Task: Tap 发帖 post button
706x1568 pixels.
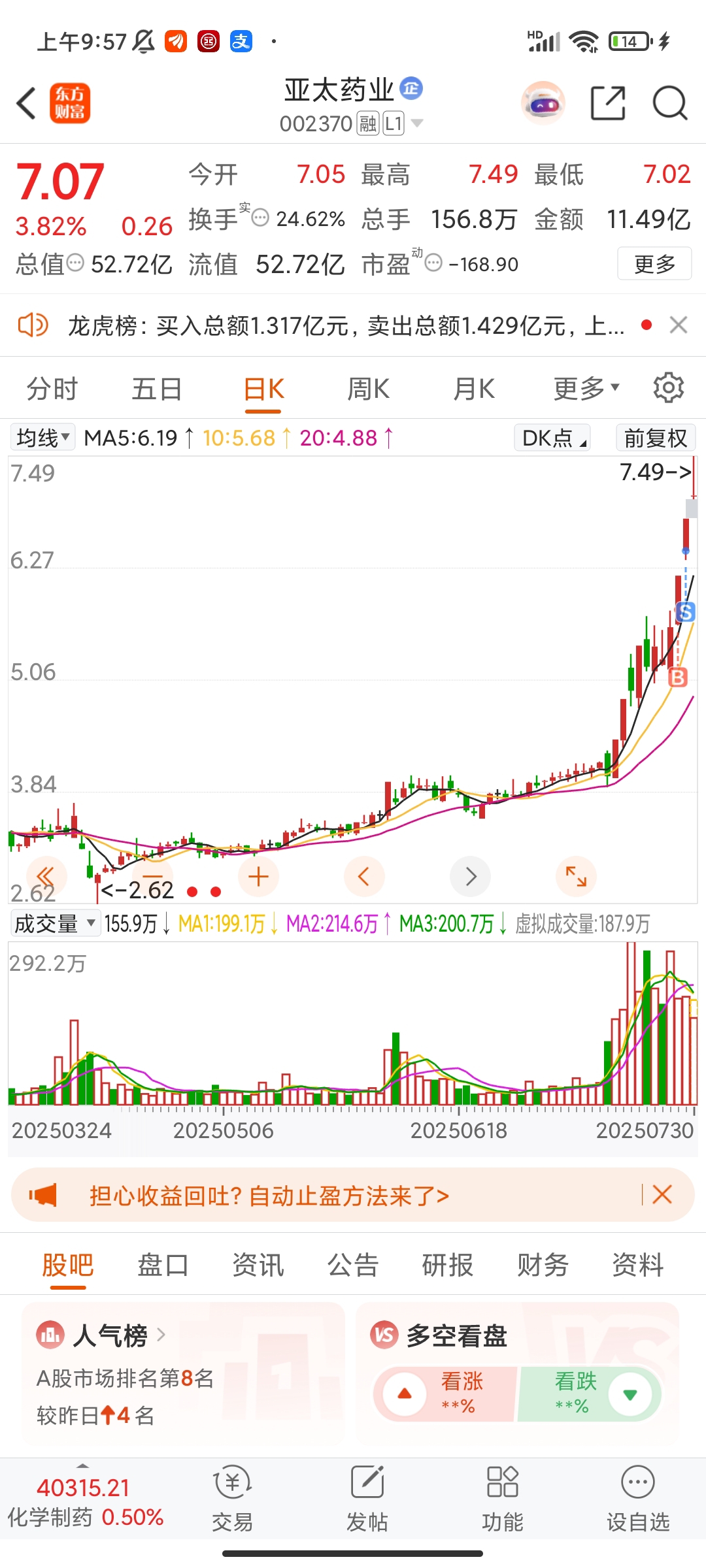Action: (x=367, y=1499)
